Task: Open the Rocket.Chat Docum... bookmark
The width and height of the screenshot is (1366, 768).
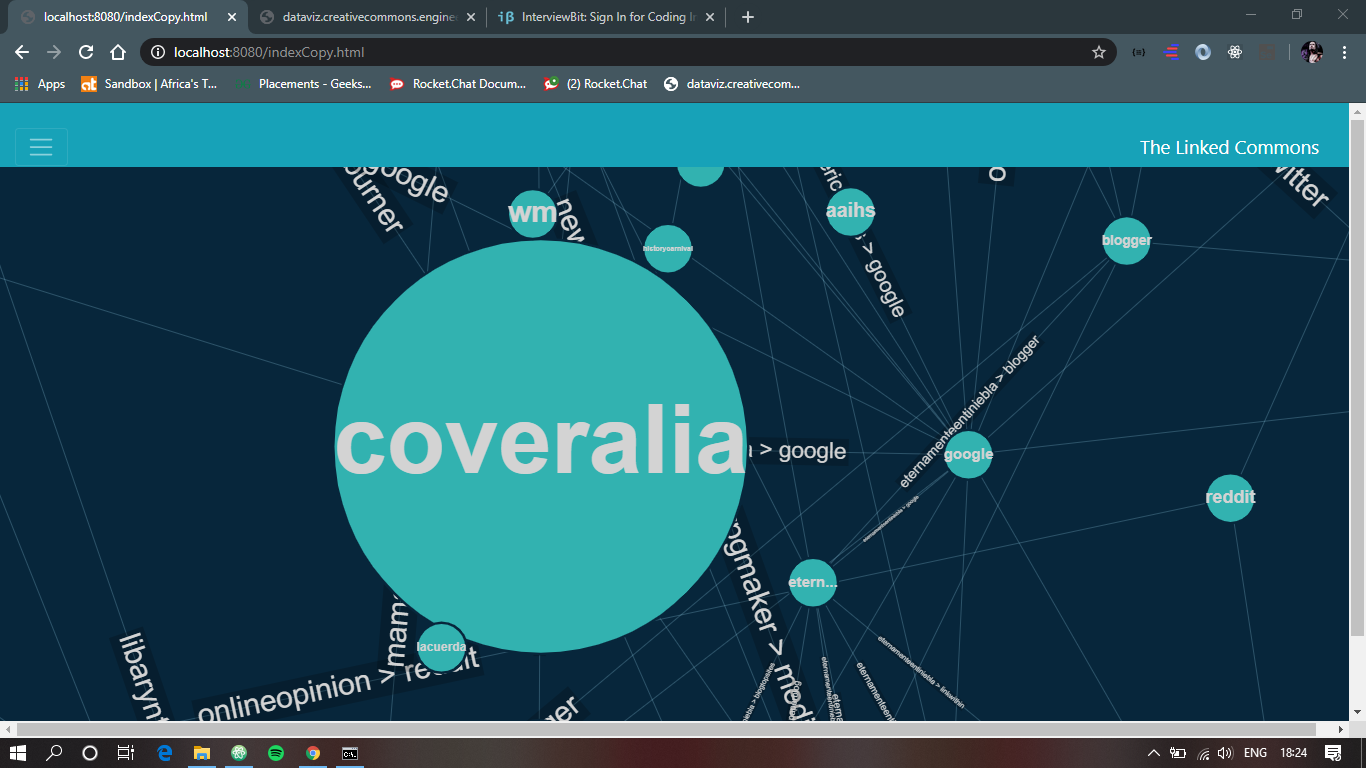Action: (457, 84)
